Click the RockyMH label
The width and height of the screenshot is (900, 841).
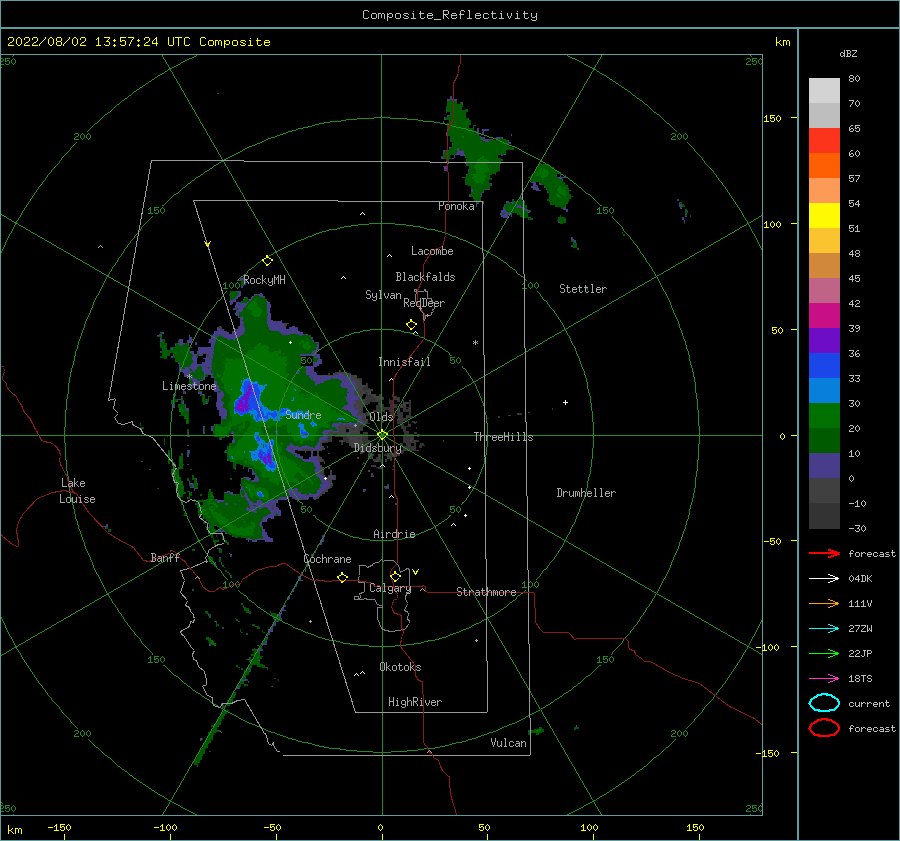pyautogui.click(x=264, y=280)
